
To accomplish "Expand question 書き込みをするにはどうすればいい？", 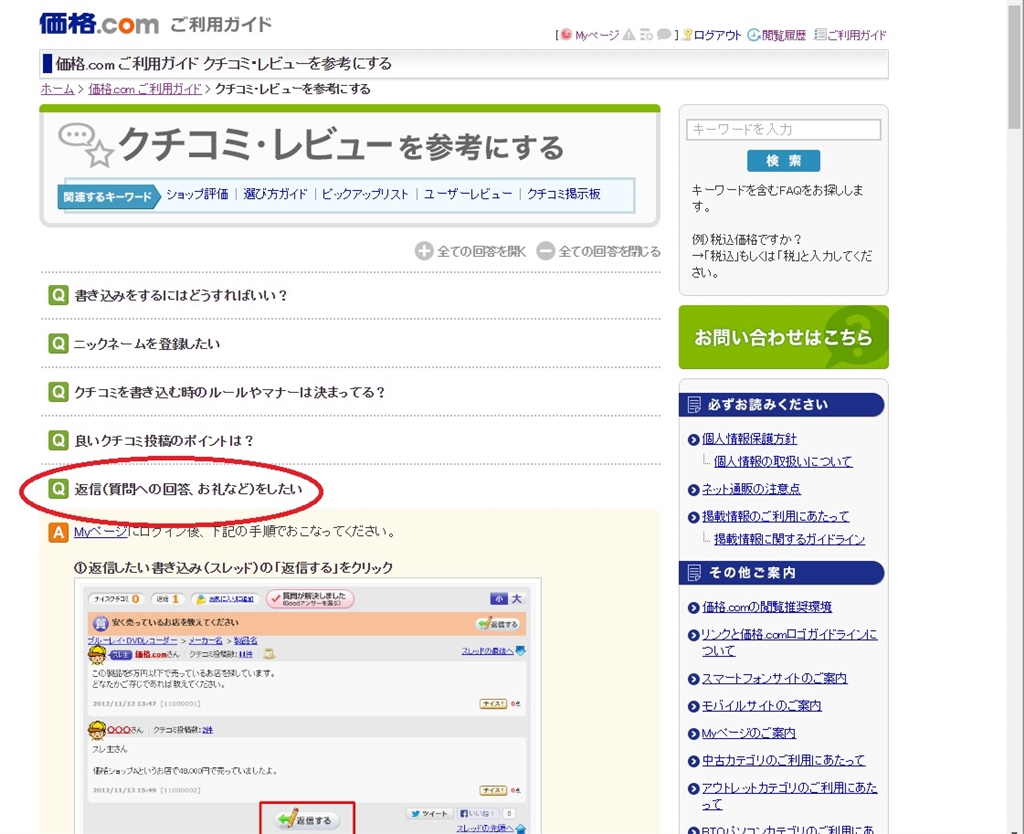I will coord(181,295).
